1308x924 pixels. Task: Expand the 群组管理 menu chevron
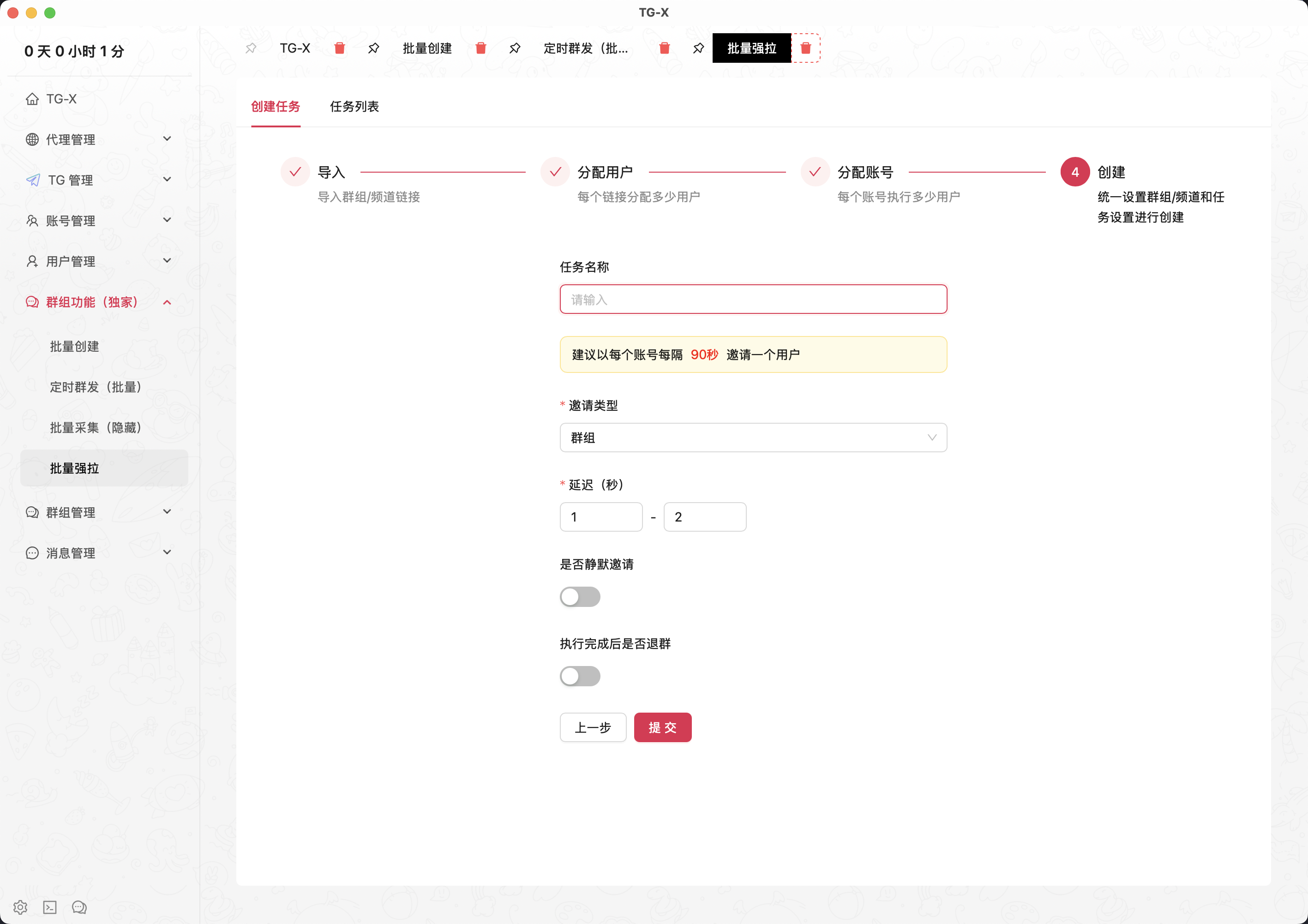click(x=167, y=511)
